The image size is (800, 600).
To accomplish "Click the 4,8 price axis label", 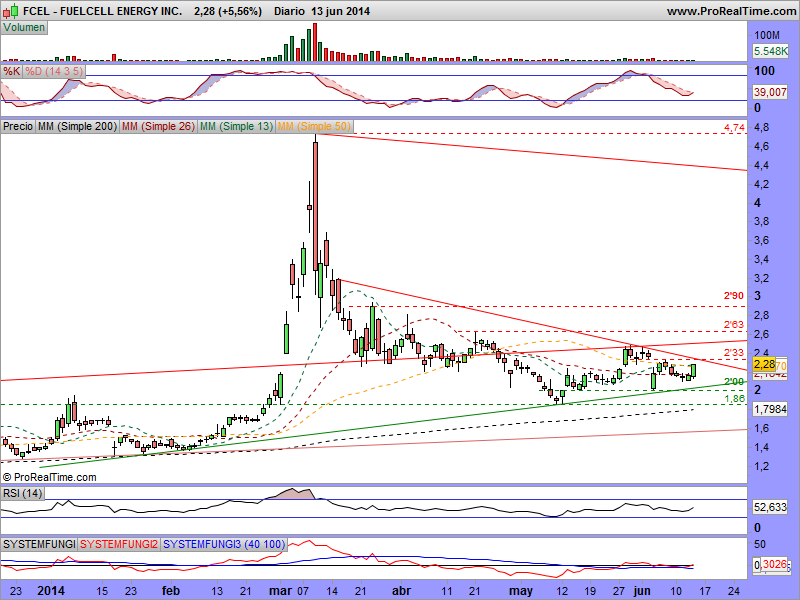I will pos(761,127).
